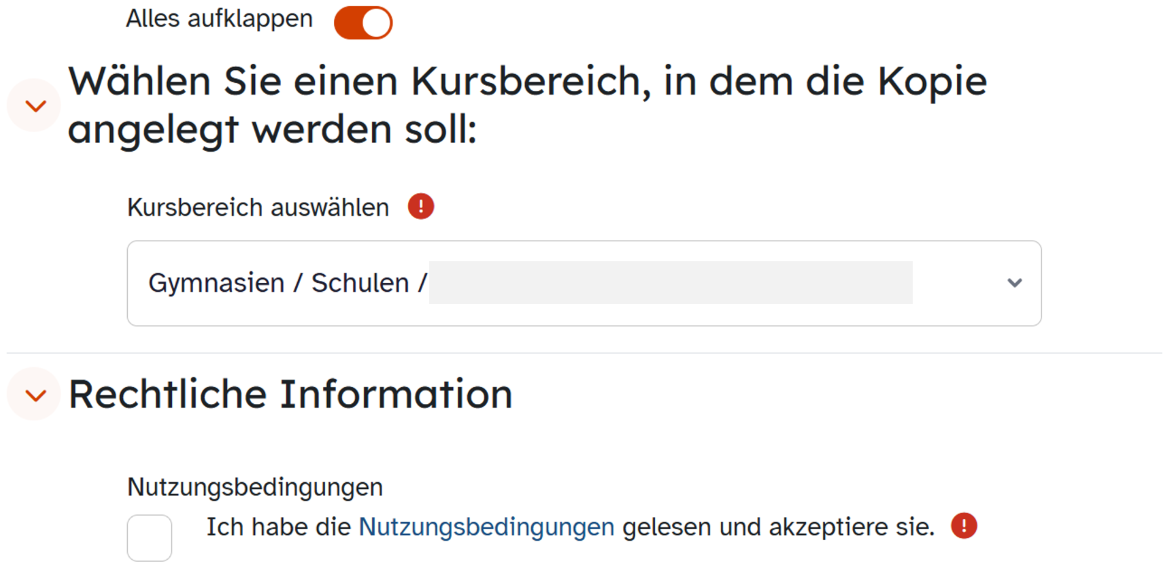Click the orange chevron icon beside Wählen Sie einen Kursbereich
The image size is (1170, 566).
coord(35,105)
